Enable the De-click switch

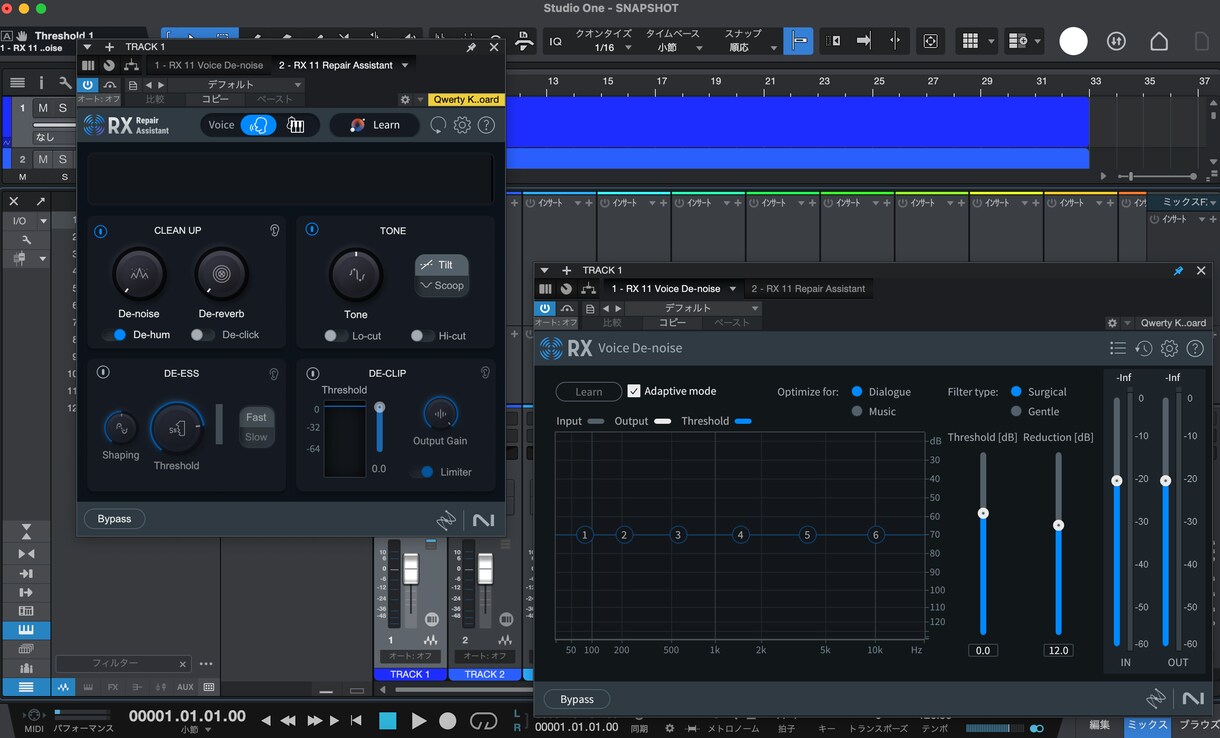(203, 335)
